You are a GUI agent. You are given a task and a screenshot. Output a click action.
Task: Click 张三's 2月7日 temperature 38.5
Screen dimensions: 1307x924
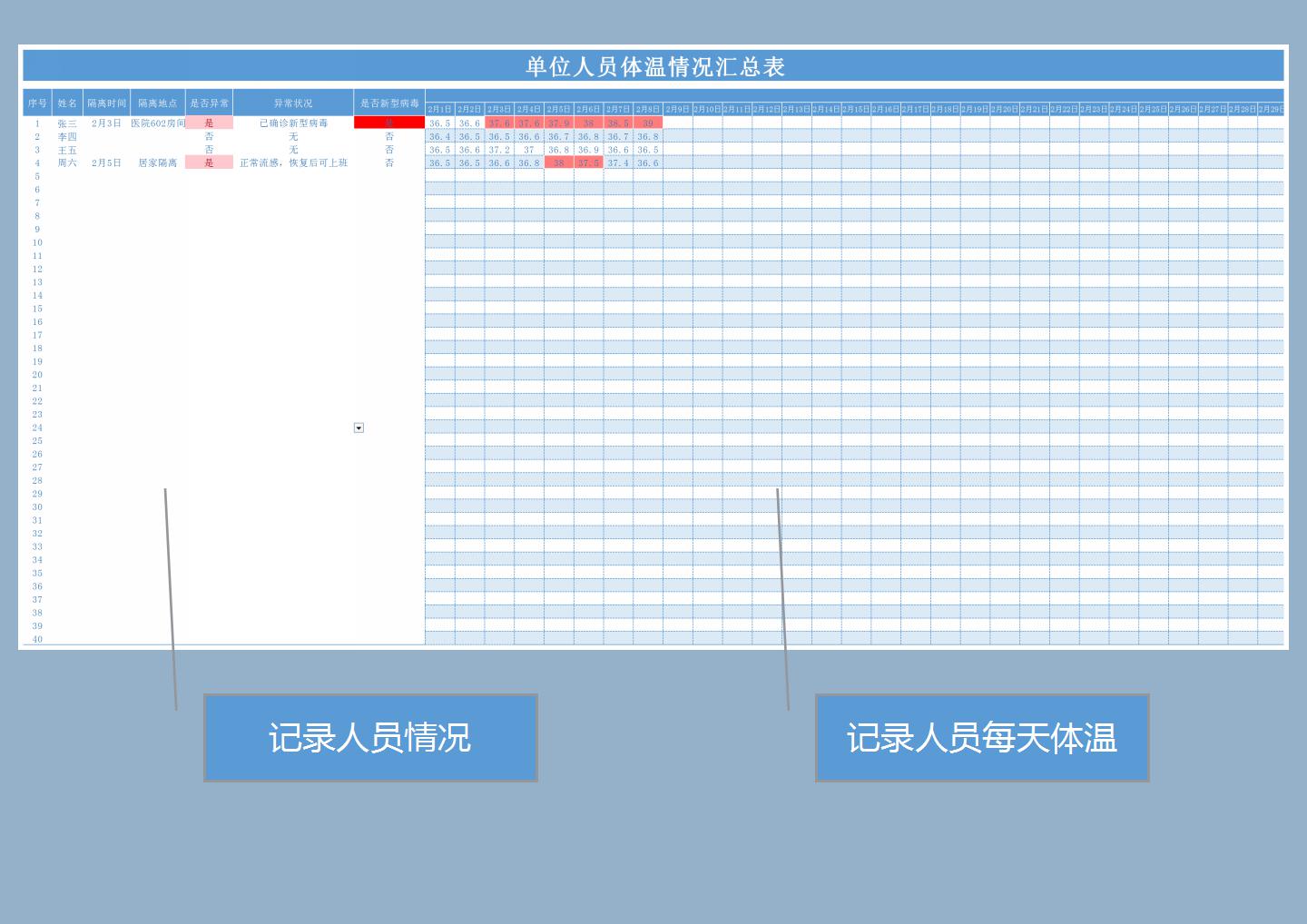point(618,123)
